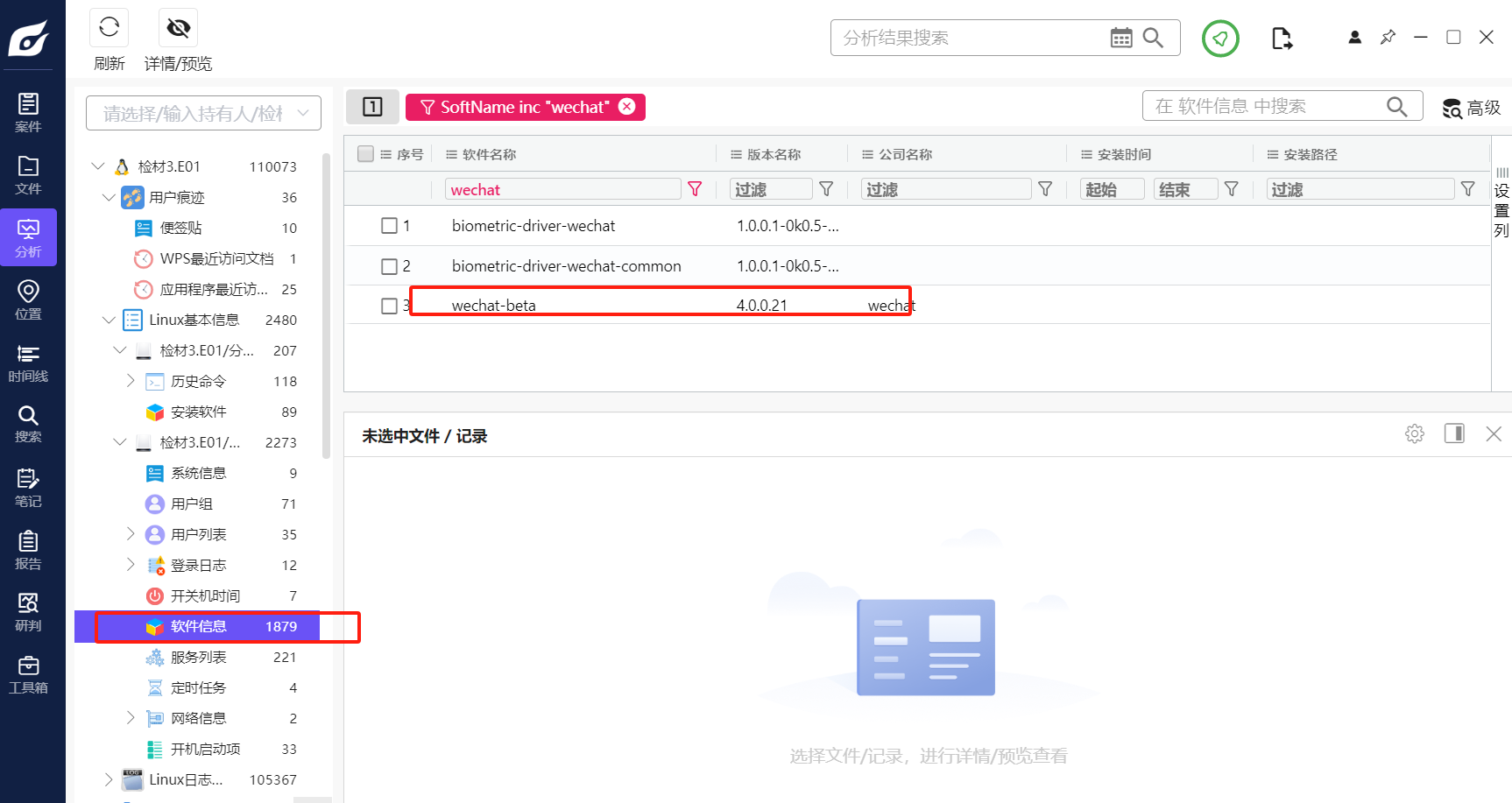
Task: Check the row 3 wechat-beta checkbox
Action: click(390, 306)
